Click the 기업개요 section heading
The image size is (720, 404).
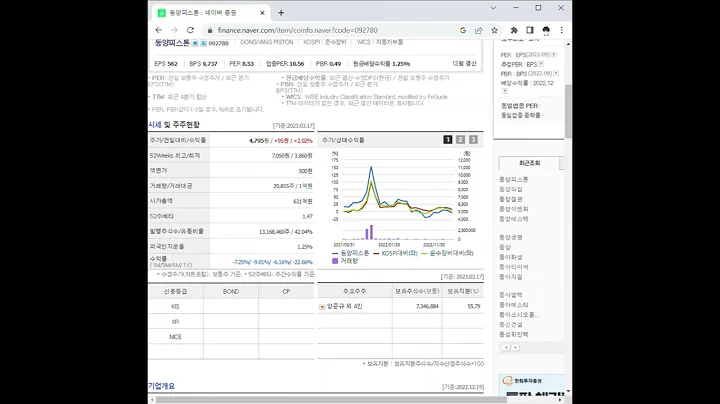[x=161, y=386]
